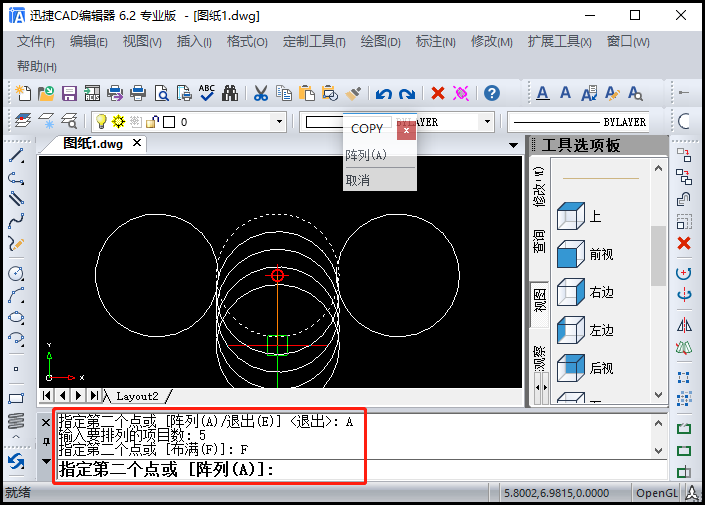Click the layer color square box
The image size is (705, 505).
pyautogui.click(x=169, y=122)
